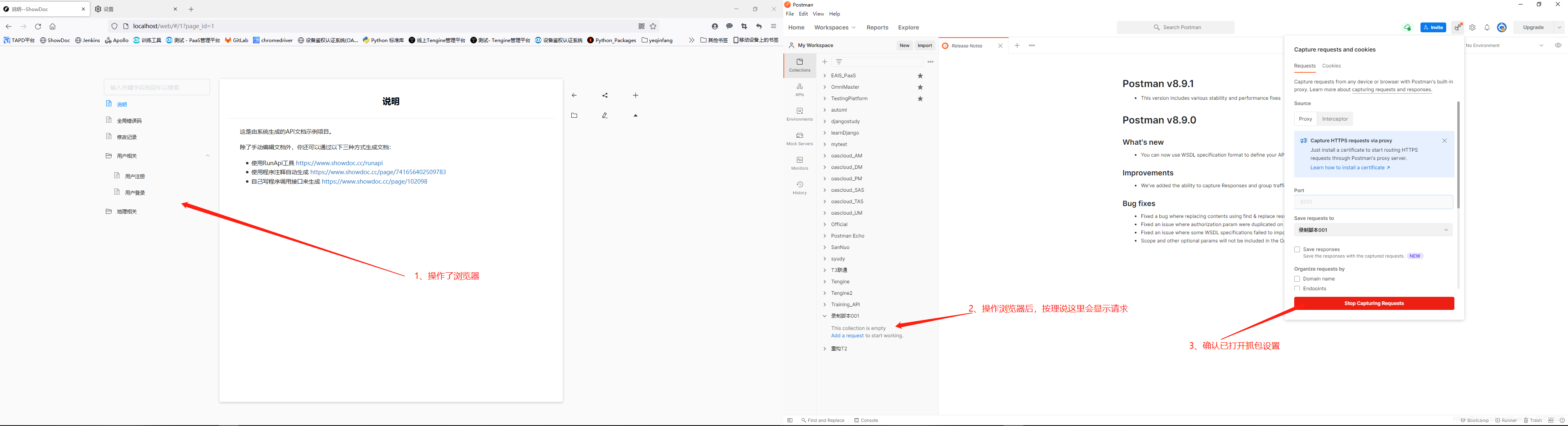
Task: Focus Search Postman field
Action: [x=1175, y=27]
